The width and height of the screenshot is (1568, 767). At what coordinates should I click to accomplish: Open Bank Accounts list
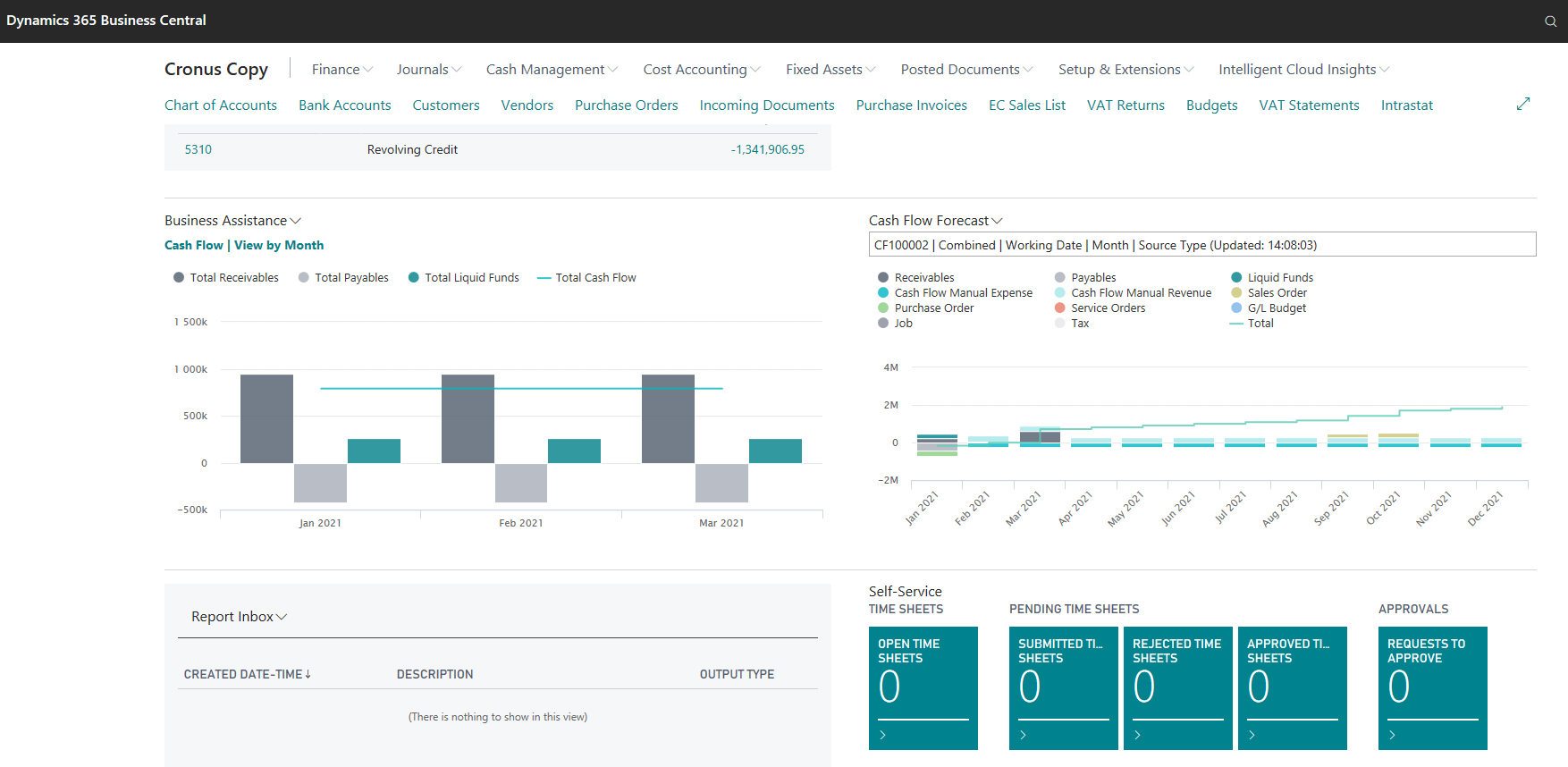(x=345, y=105)
